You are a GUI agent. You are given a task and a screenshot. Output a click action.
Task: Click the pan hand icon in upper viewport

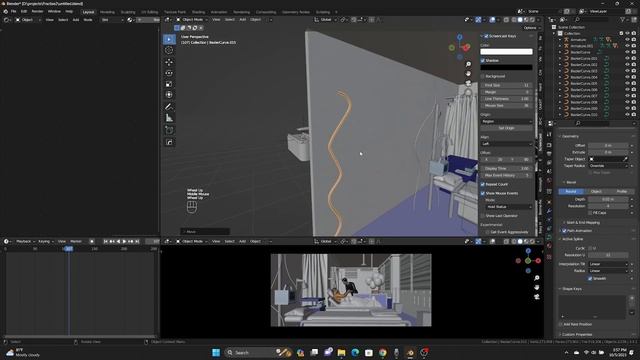pos(468,73)
